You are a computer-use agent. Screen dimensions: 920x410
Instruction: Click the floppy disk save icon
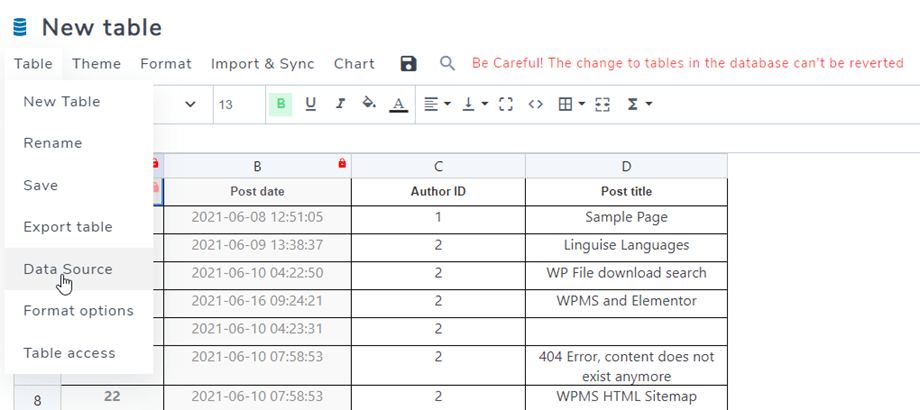tap(408, 64)
